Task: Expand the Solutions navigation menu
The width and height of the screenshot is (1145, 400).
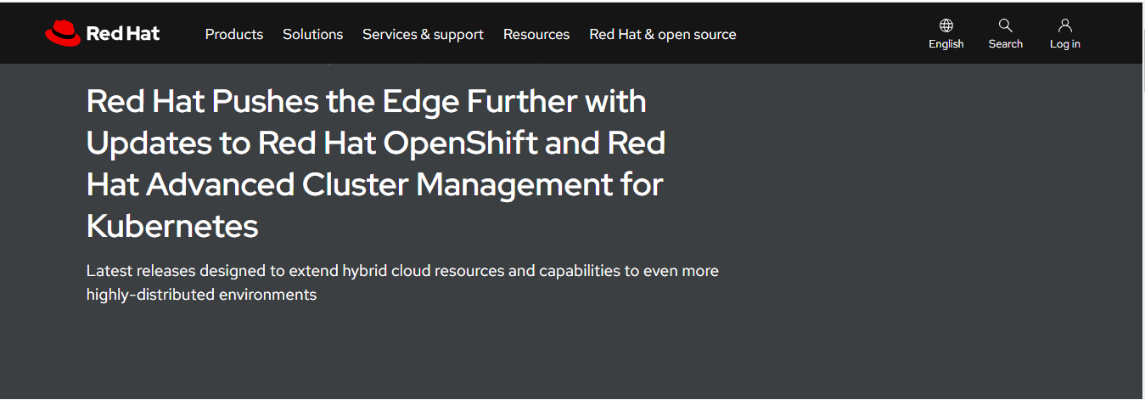Action: tap(312, 34)
